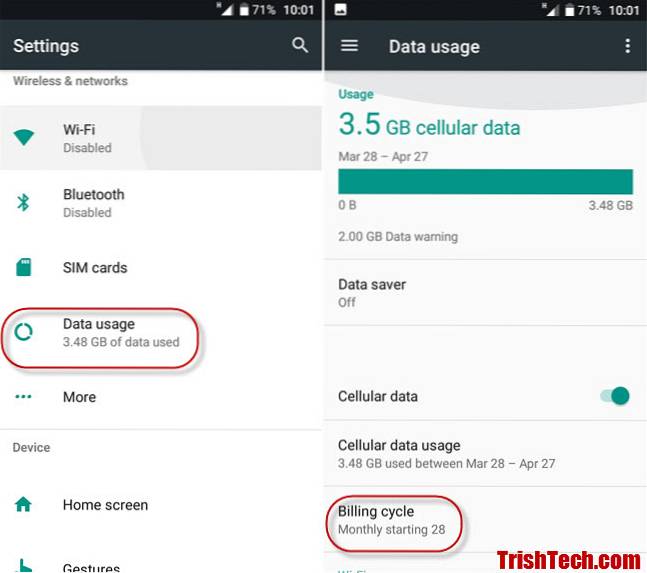Toggle the Cellular data switch
The width and height of the screenshot is (647, 573).
[x=614, y=396]
